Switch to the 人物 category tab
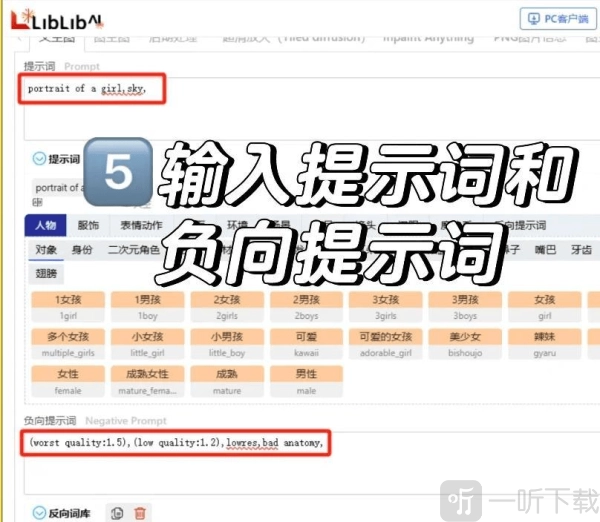600x522 pixels. [46, 226]
